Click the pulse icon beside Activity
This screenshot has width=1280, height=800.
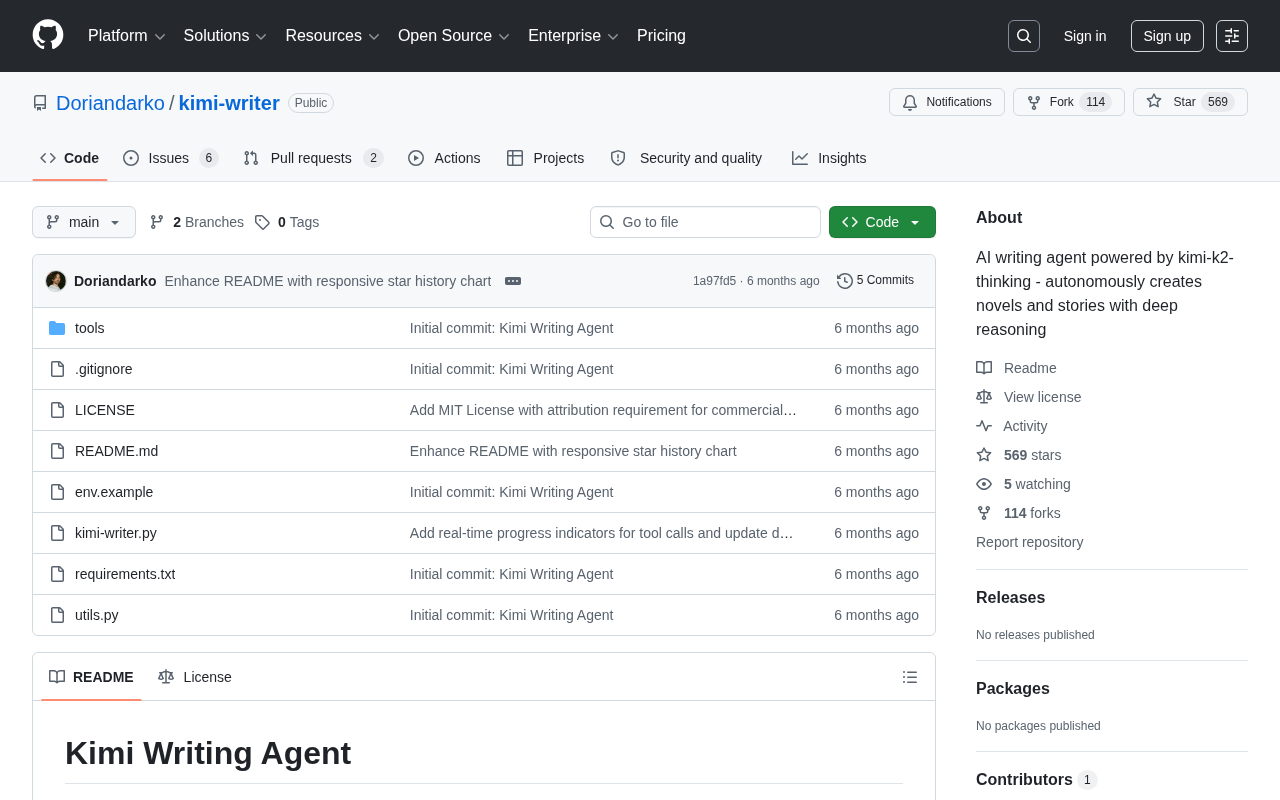pos(984,426)
